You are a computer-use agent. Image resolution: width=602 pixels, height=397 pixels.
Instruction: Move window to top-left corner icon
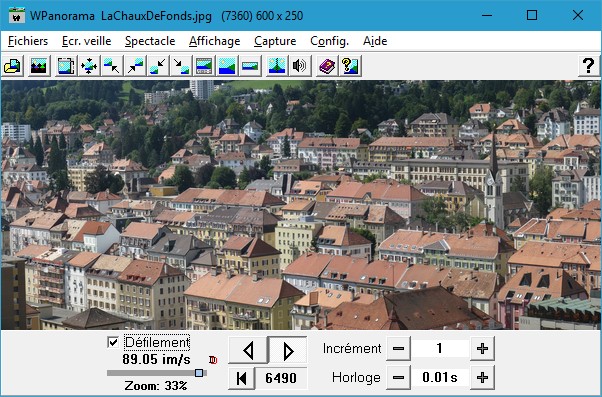112,66
